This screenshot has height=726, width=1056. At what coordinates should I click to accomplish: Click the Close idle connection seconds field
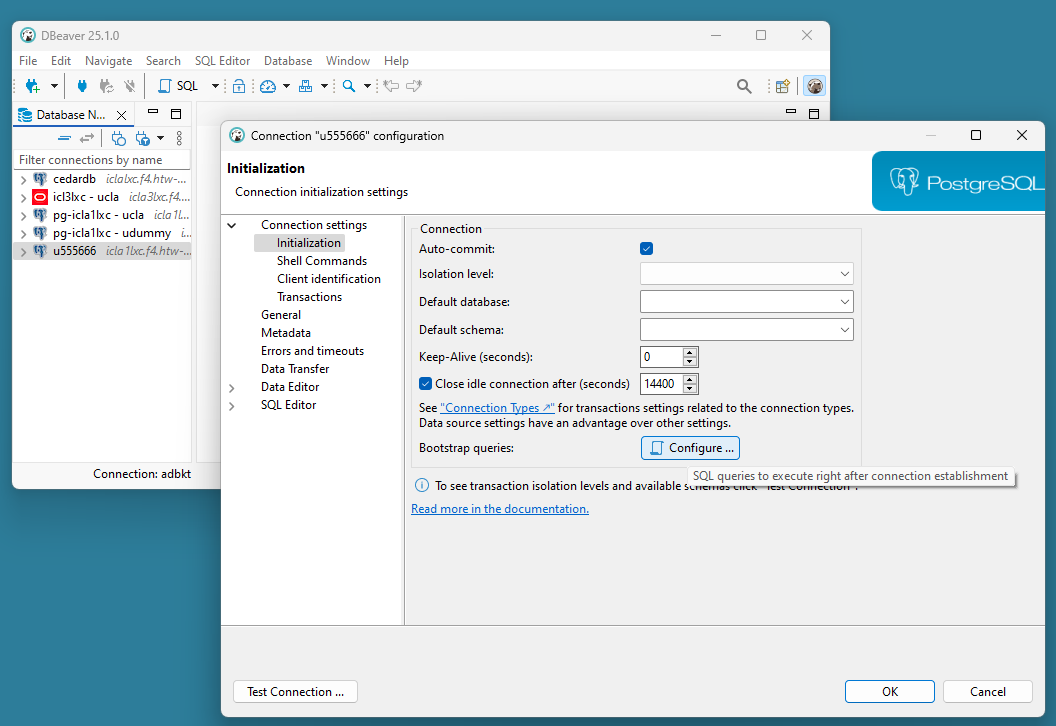tap(661, 384)
